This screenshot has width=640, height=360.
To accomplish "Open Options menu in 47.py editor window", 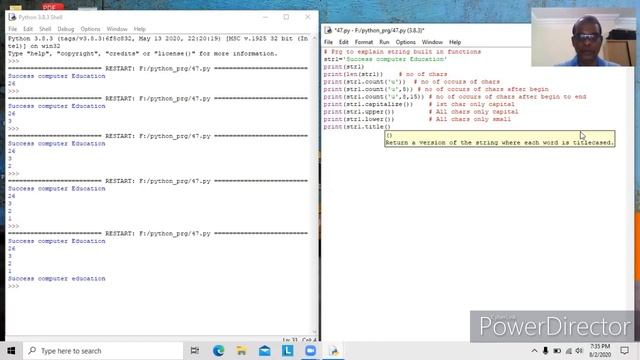I will (405, 42).
